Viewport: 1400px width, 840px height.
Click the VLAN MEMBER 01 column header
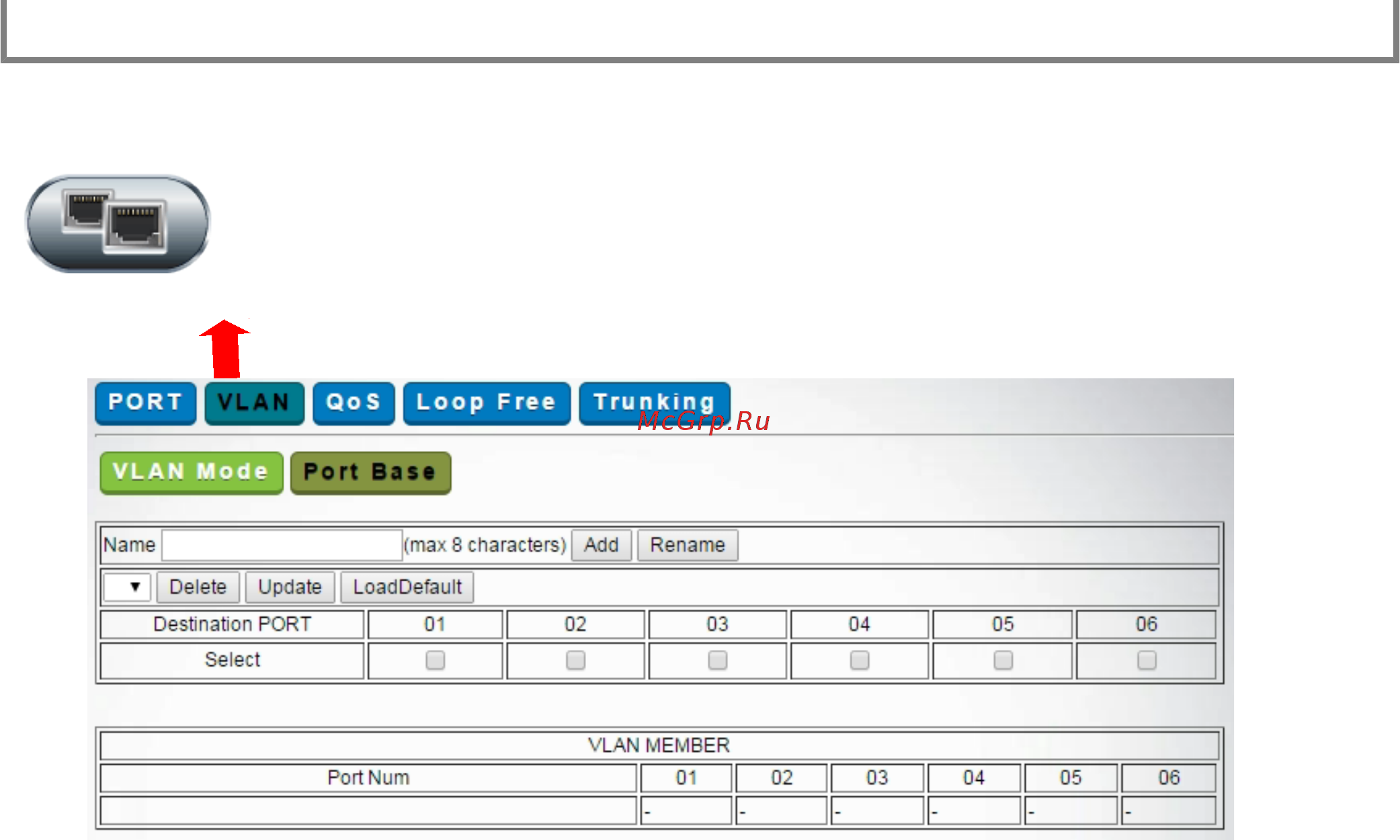click(686, 778)
